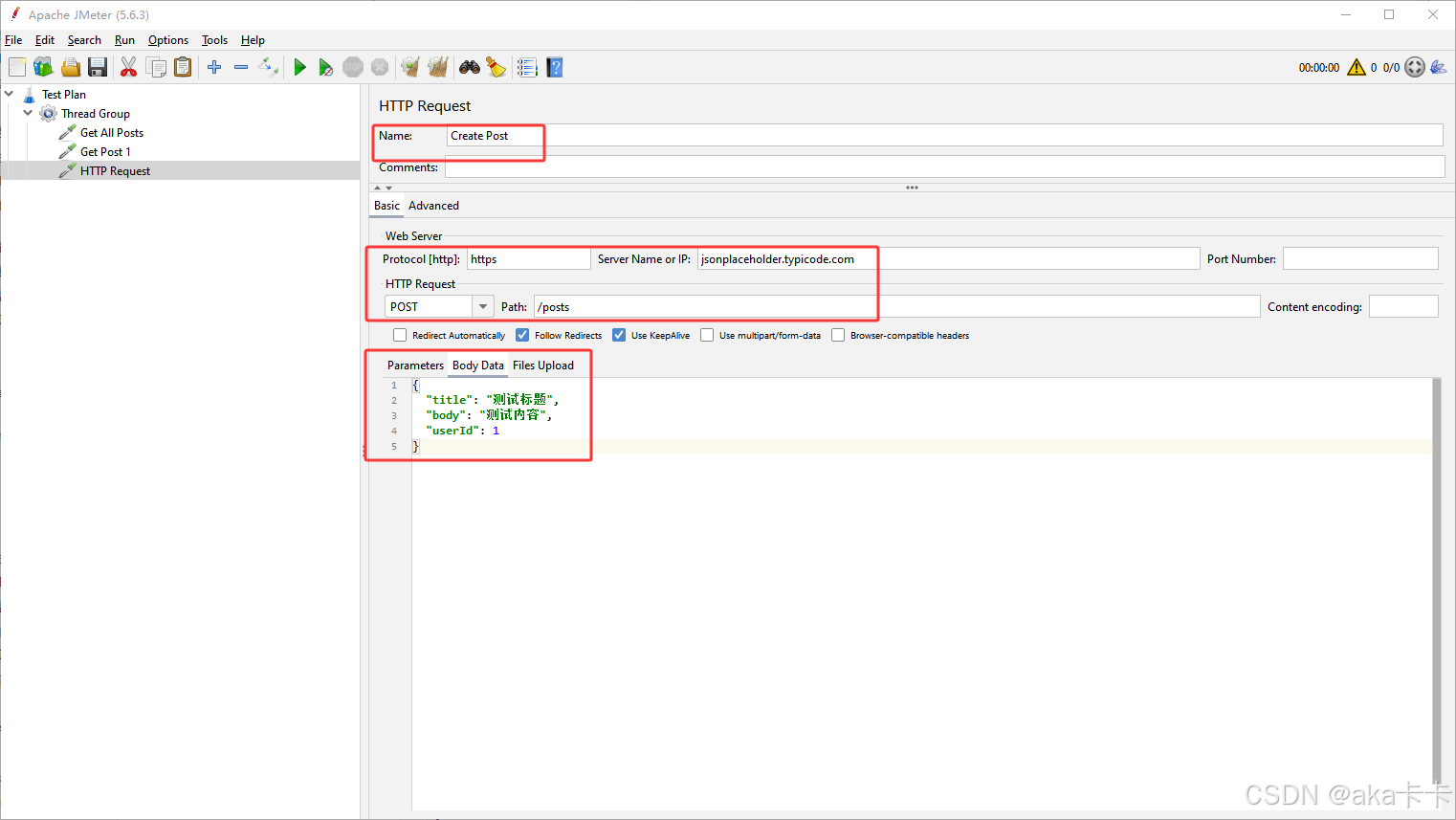Click the body data vertical scrollbar
This screenshot has height=820, width=1456.
click(1437, 581)
